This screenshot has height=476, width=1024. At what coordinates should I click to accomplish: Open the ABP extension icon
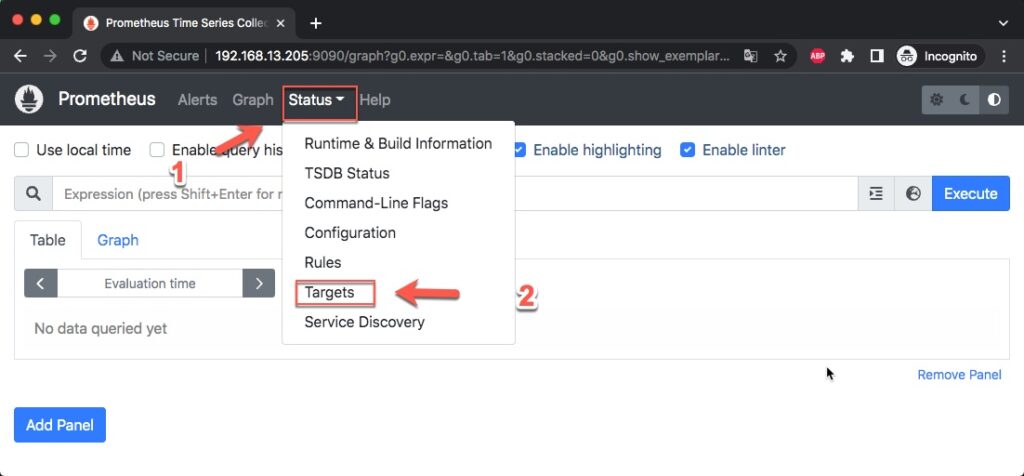[817, 56]
